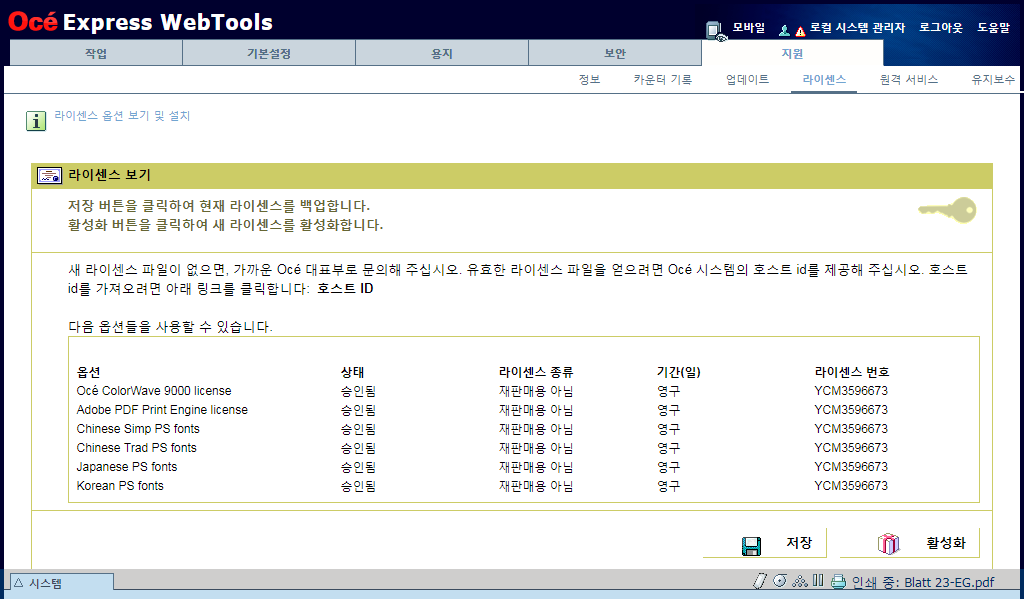
Task: Click the 상태 column header
Action: click(x=353, y=372)
